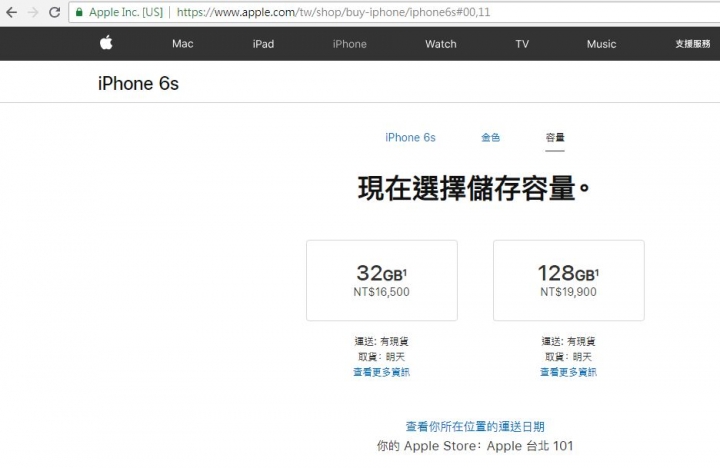Reload the page with the refresh icon
The image size is (720, 468).
point(55,12)
